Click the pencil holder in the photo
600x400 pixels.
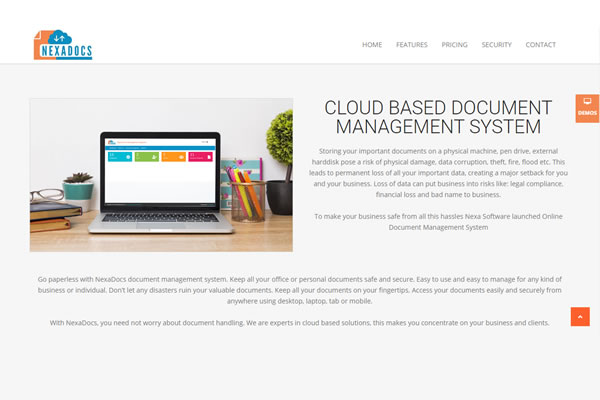click(245, 195)
